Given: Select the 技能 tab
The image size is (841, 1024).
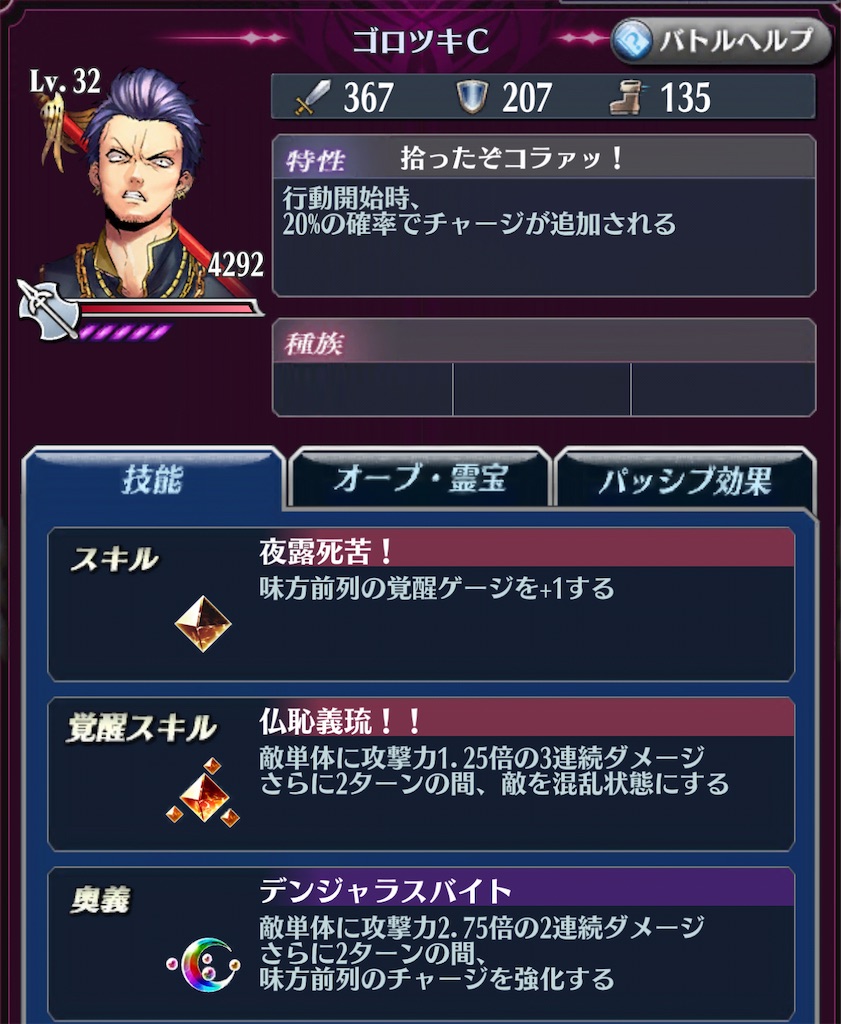Looking at the screenshot, I should point(153,479).
